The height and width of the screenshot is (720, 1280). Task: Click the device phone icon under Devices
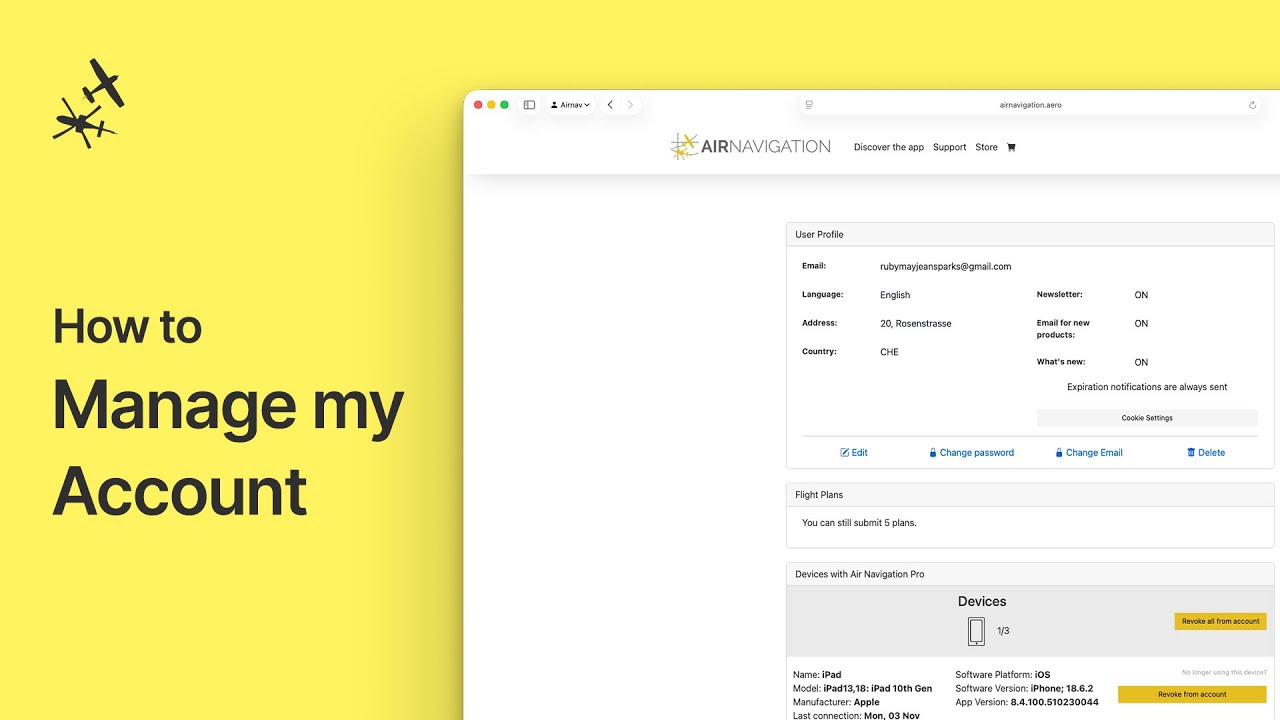pos(976,631)
